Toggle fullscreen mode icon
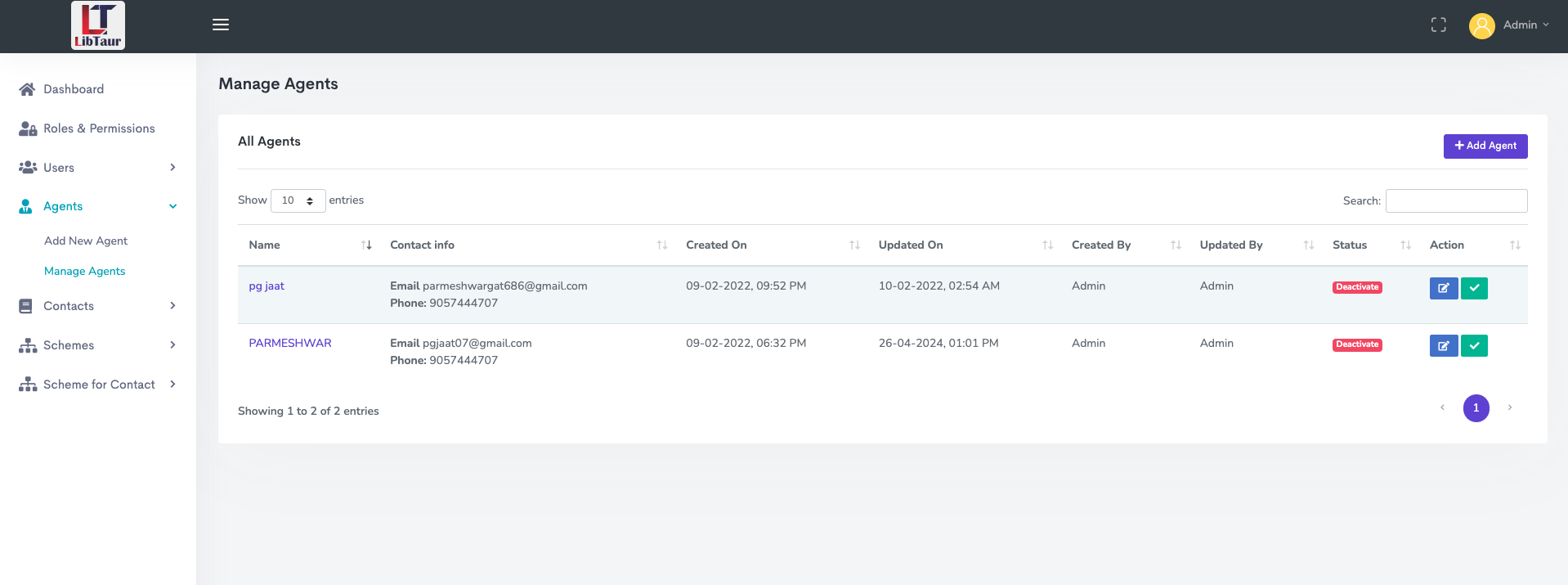Image resolution: width=1568 pixels, height=585 pixels. [x=1439, y=25]
